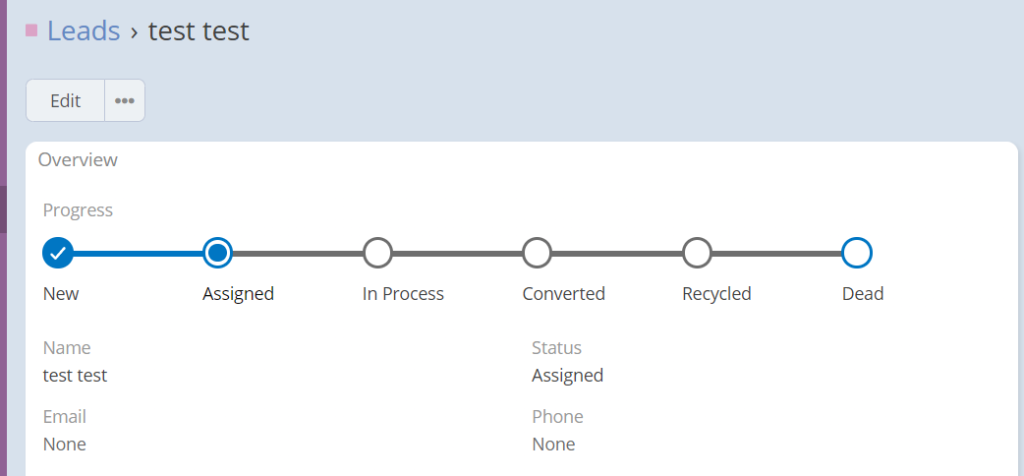The height and width of the screenshot is (476, 1024).
Task: Click the New step label
Action: click(x=61, y=294)
